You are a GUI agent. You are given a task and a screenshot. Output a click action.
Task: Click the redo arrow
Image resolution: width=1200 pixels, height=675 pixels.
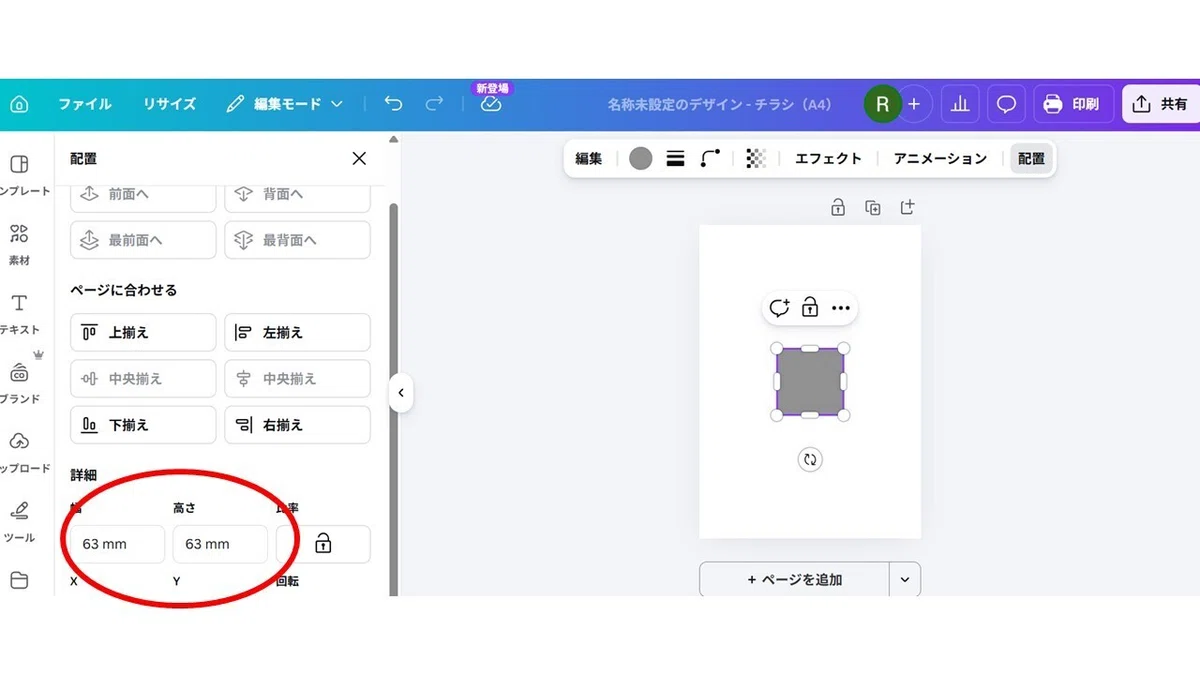(x=434, y=104)
